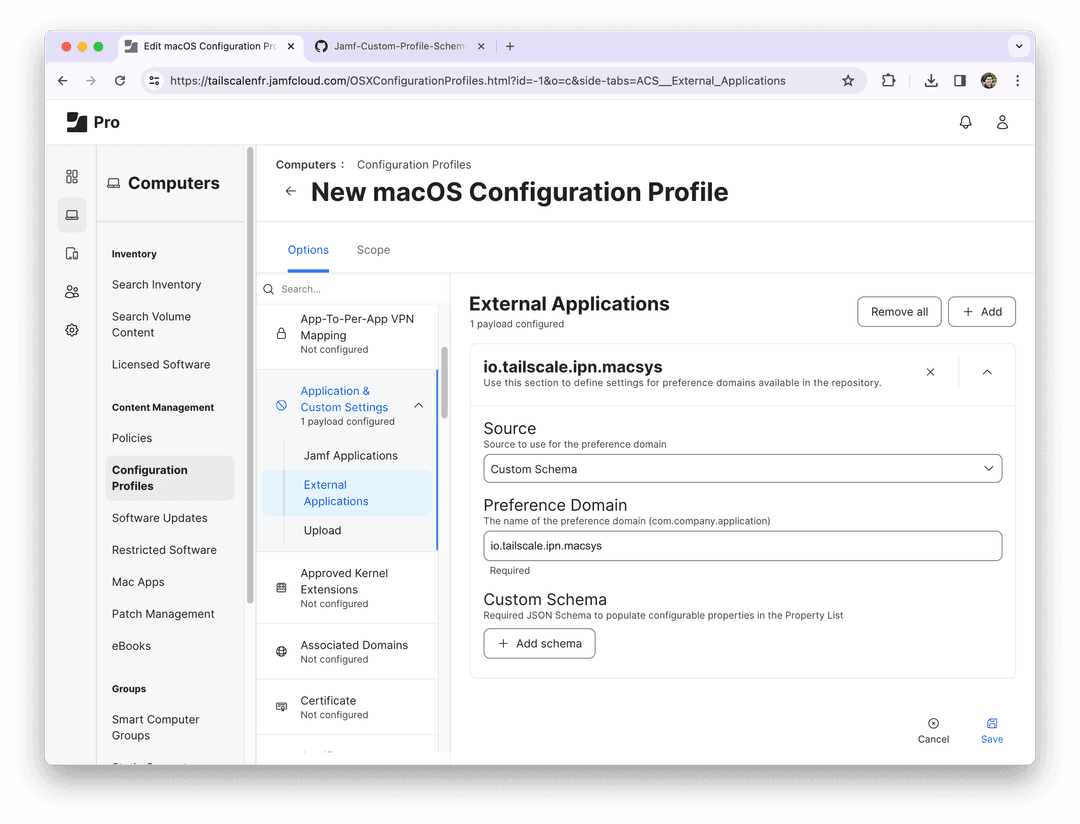Viewport: 1080px width, 824px height.
Task: Collapse the Application & Custom Settings section
Action: pos(418,404)
